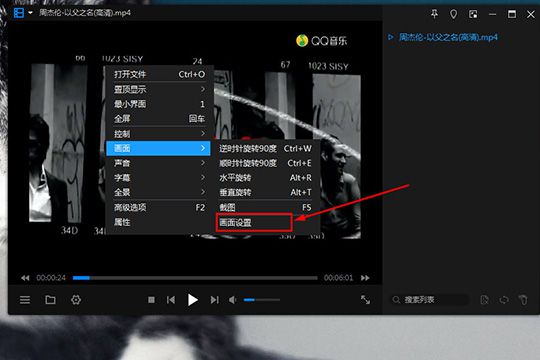Open the playlist menu (three-lines icon)
This screenshot has height=360, width=540.
[x=25, y=300]
